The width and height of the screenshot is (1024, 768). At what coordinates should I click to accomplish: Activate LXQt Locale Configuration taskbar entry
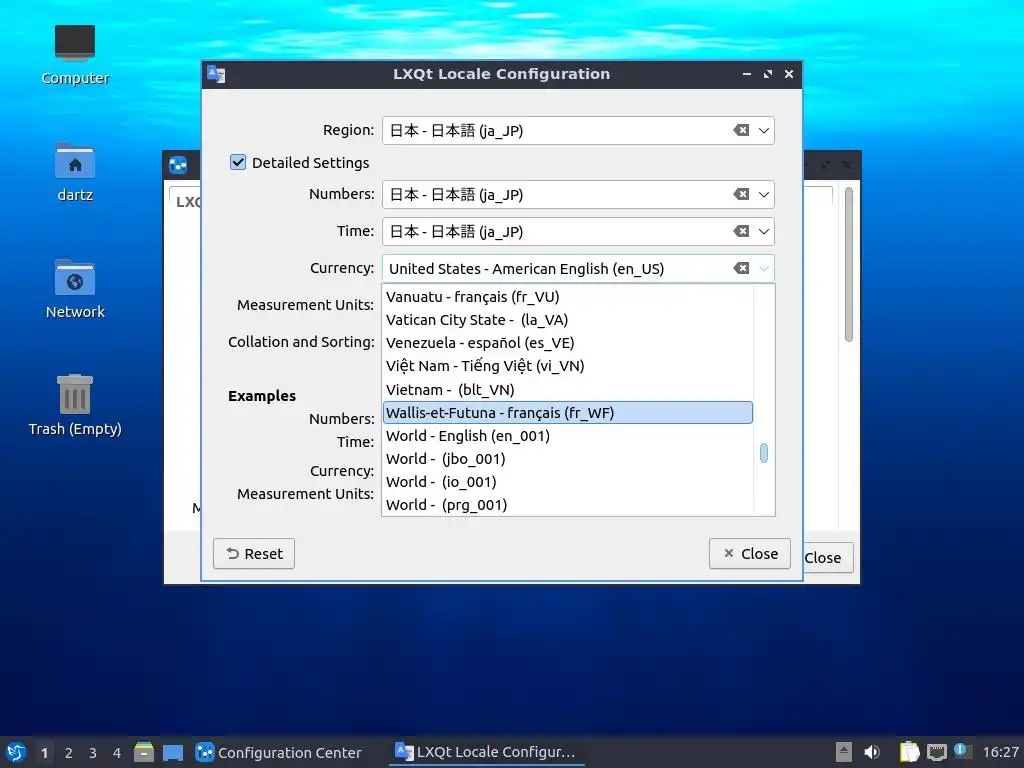coord(486,752)
